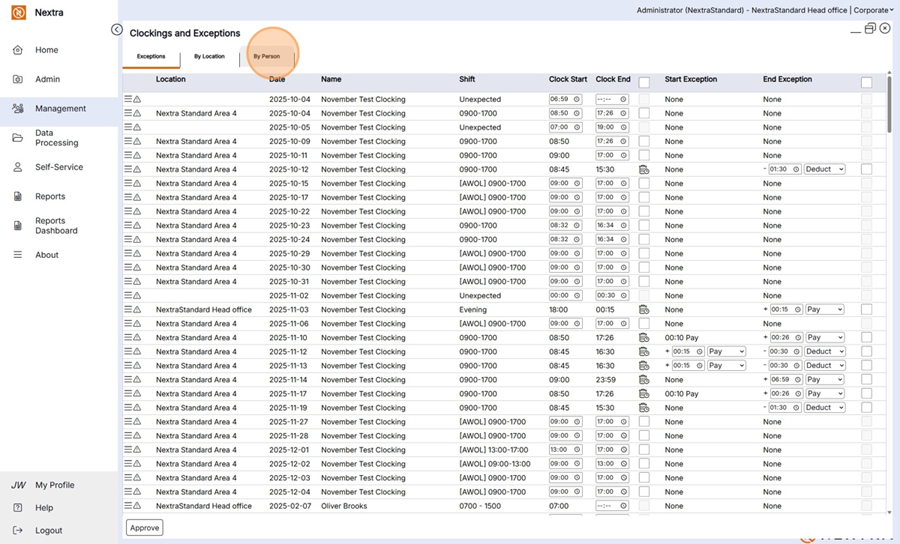Open Corporate dropdown in top right header
Image resolution: width=900 pixels, height=544 pixels.
pos(873,10)
